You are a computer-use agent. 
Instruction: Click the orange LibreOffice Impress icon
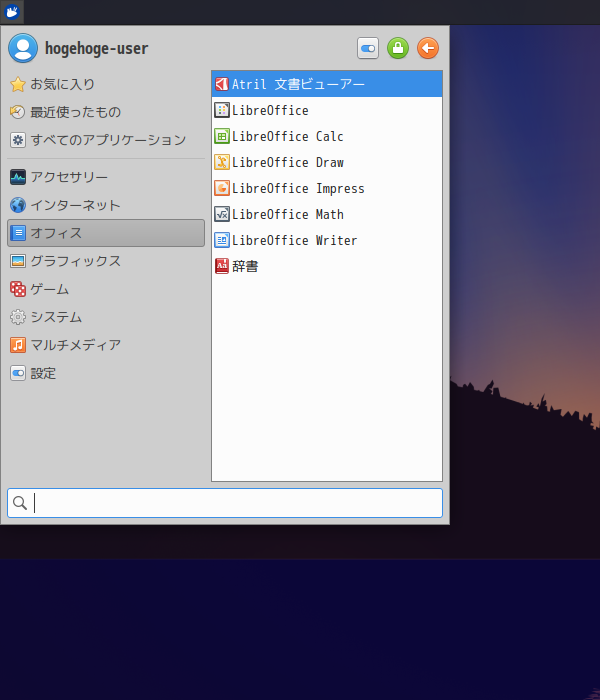point(222,188)
